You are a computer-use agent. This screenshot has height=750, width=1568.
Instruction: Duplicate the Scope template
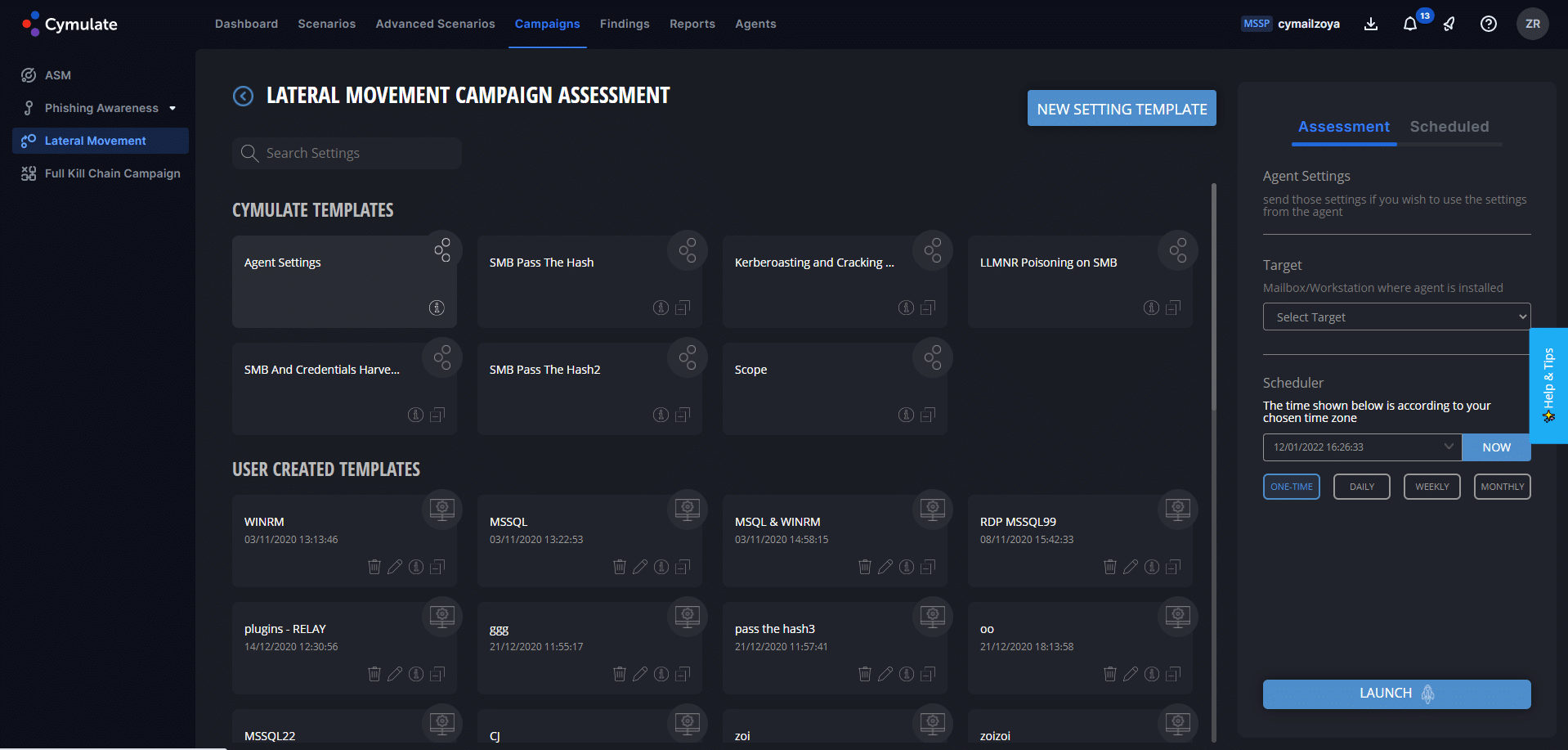pyautogui.click(x=928, y=415)
